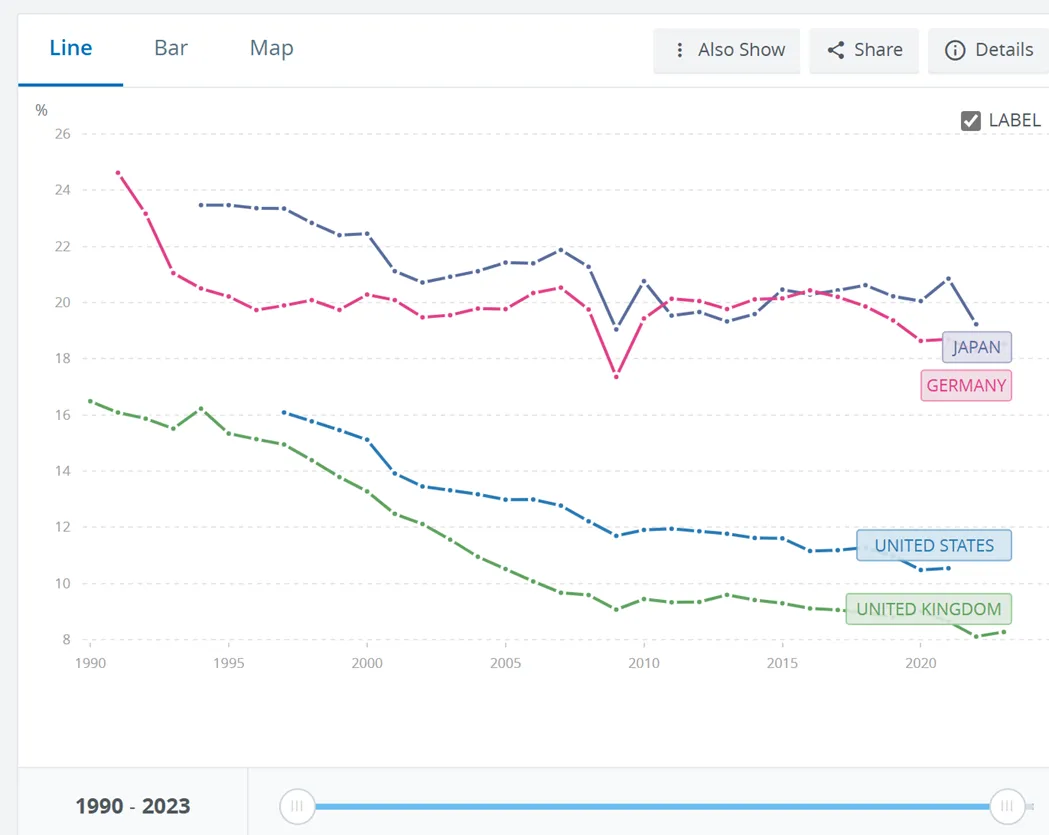
Task: Click Japan's 2009 dip data point
Action: pos(616,329)
